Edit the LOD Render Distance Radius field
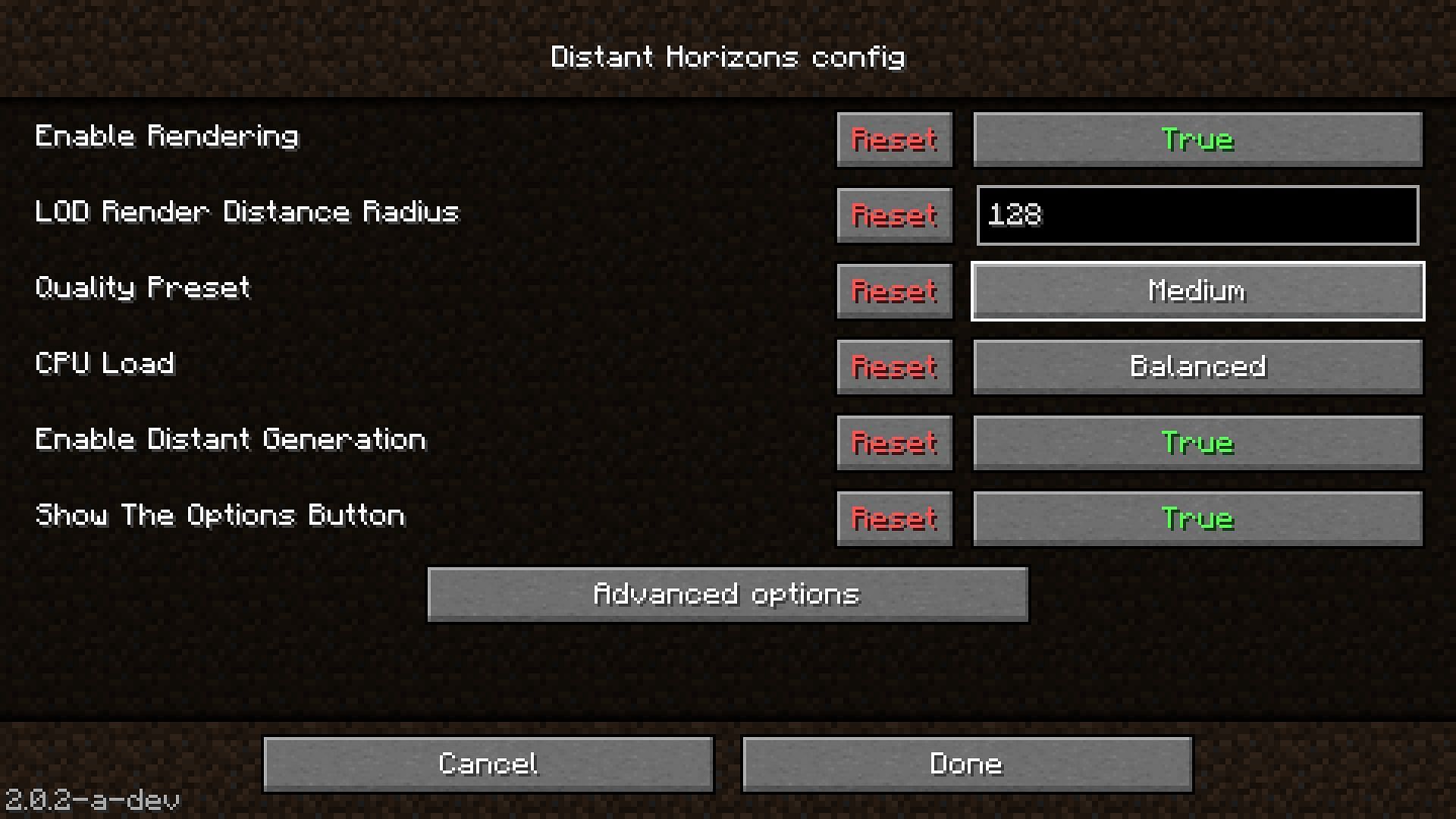Image resolution: width=1456 pixels, height=819 pixels. point(1197,214)
